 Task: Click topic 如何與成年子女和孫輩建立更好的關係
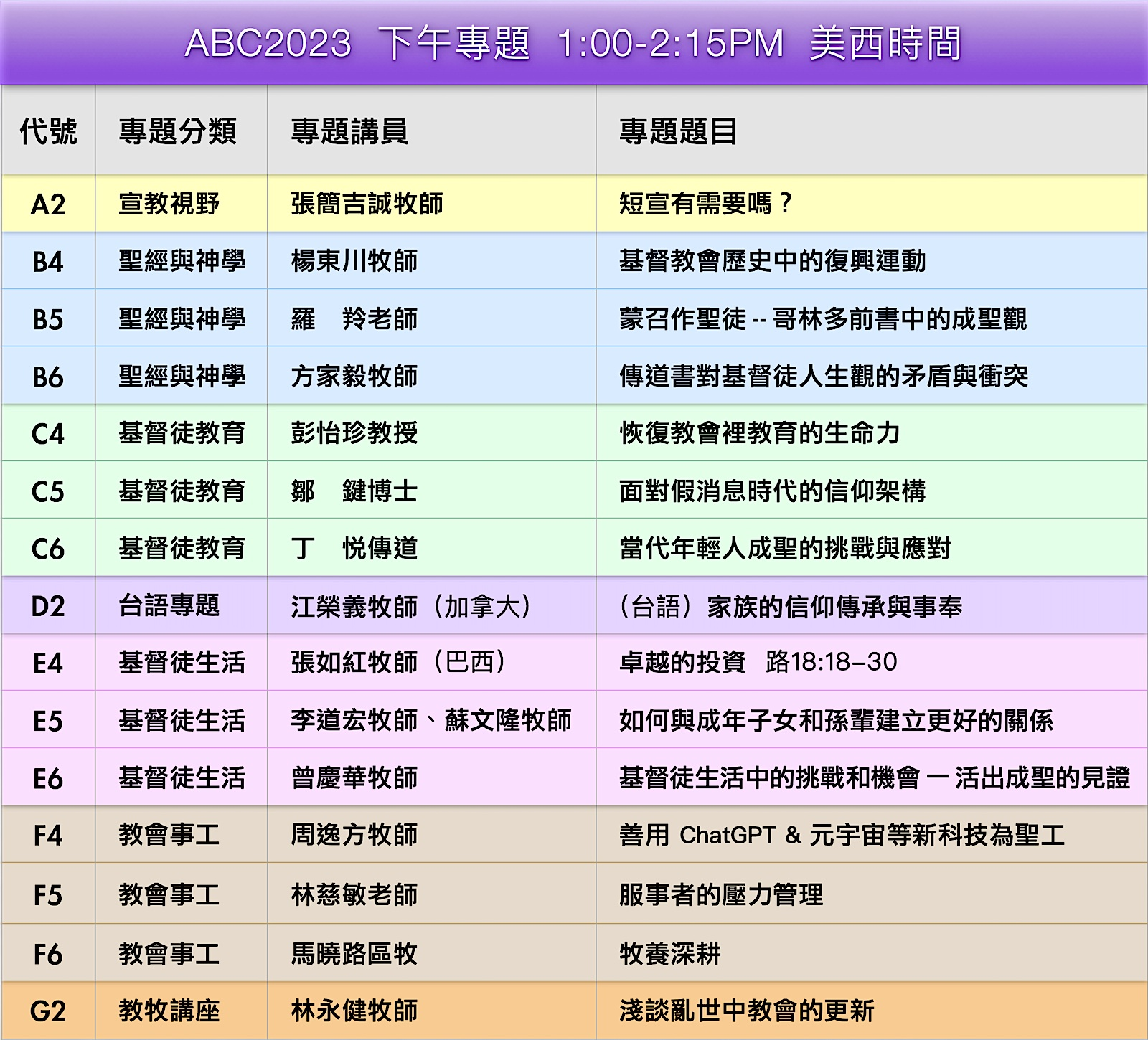pyautogui.click(x=836, y=720)
